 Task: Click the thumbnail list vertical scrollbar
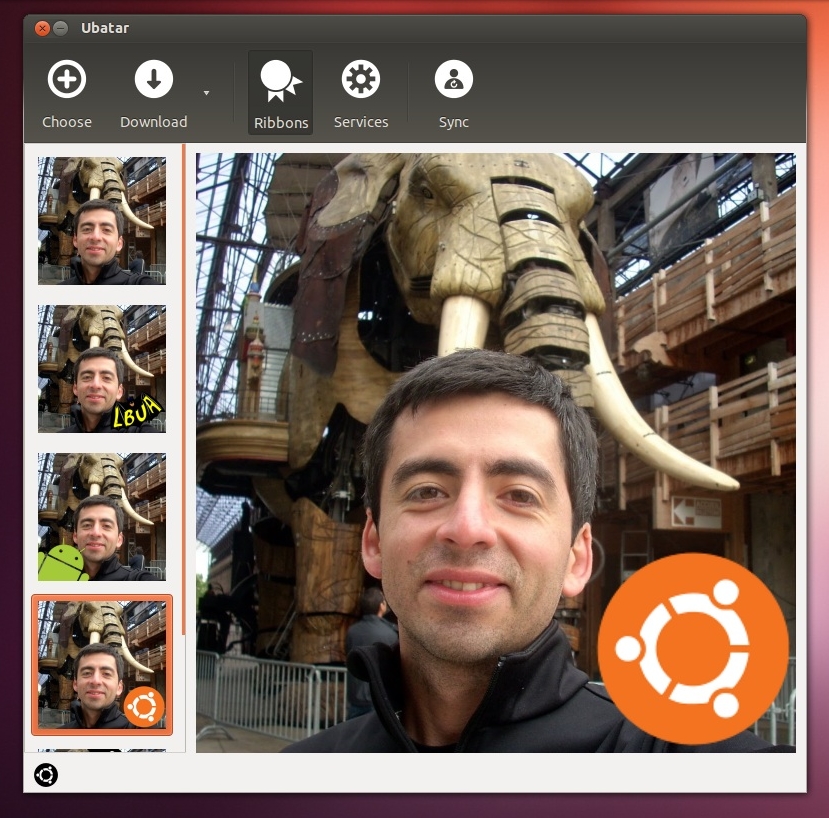click(x=183, y=389)
